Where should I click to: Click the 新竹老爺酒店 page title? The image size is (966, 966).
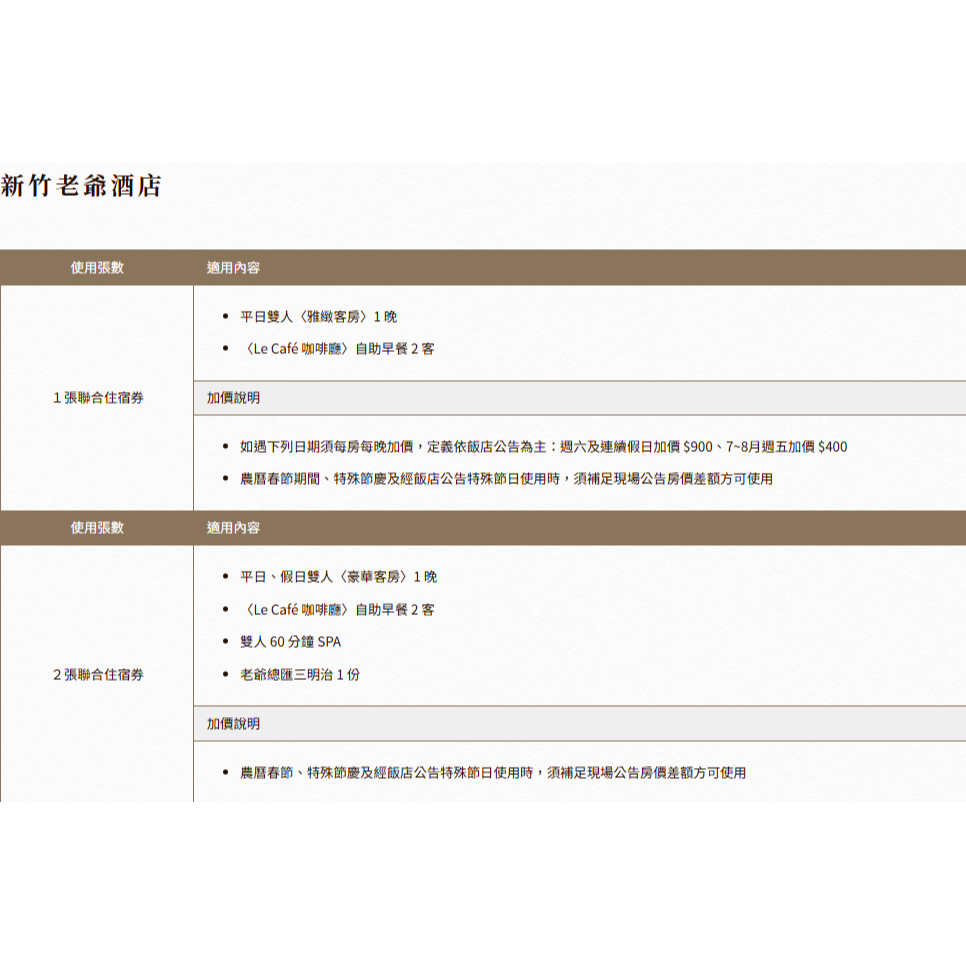(x=85, y=183)
